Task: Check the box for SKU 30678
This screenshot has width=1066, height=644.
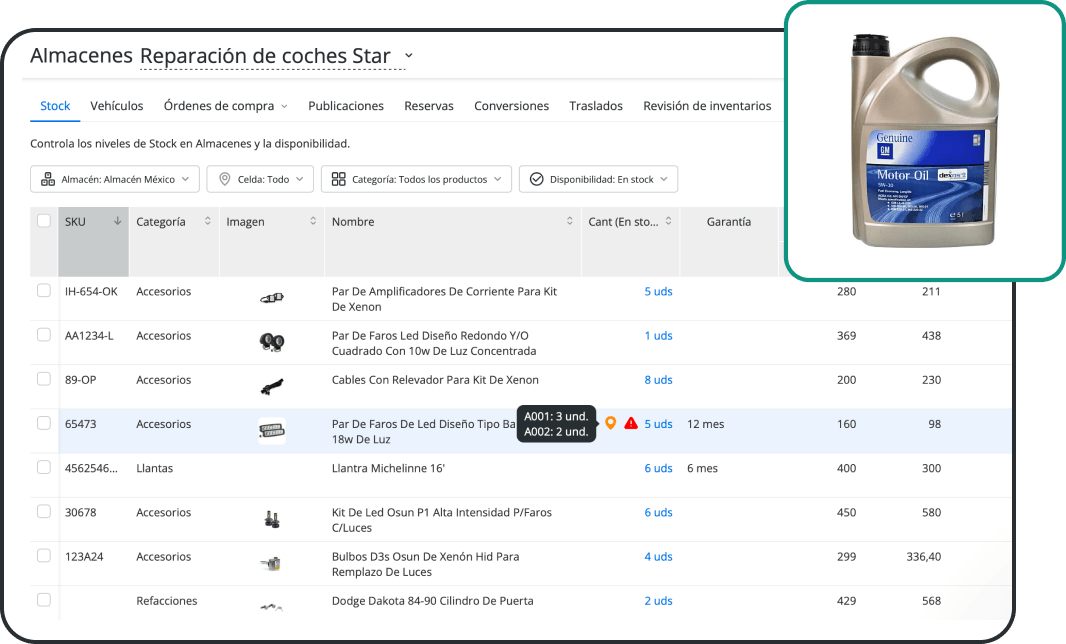Action: [44, 511]
